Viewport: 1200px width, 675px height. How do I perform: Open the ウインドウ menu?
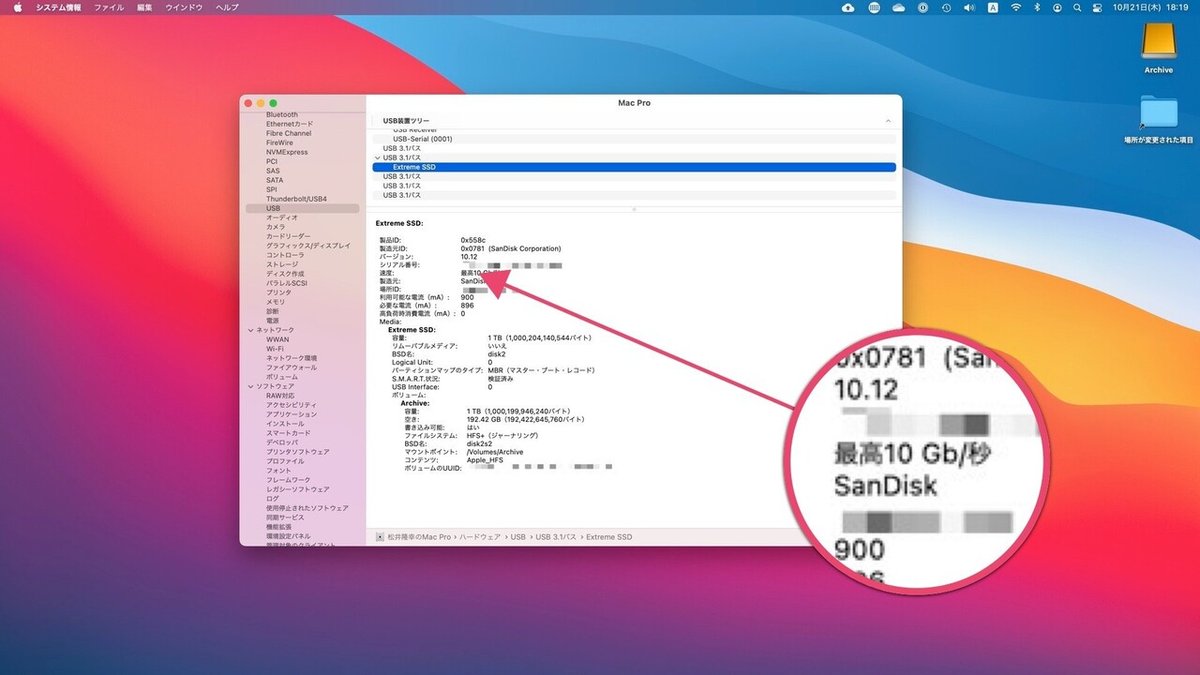coord(184,7)
